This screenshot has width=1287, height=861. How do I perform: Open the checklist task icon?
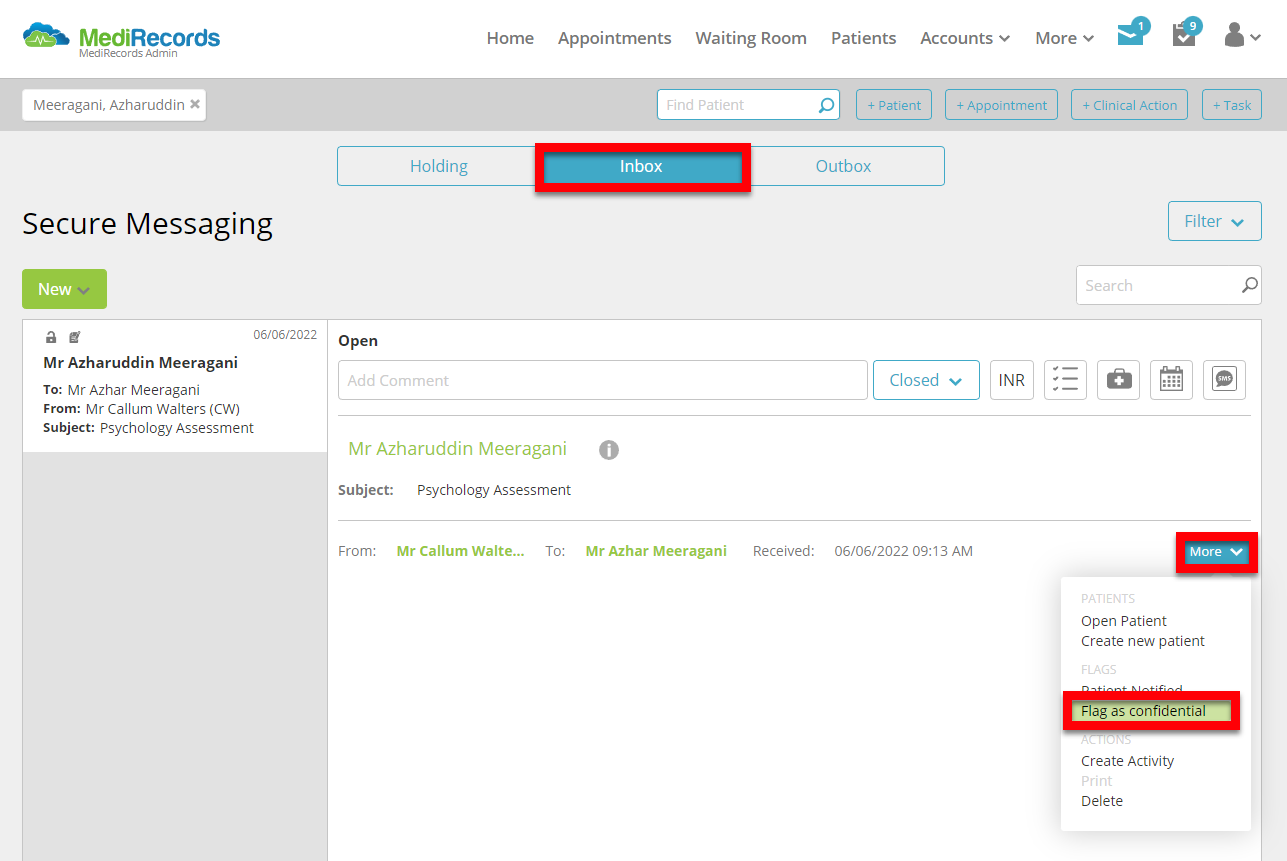coord(1066,380)
